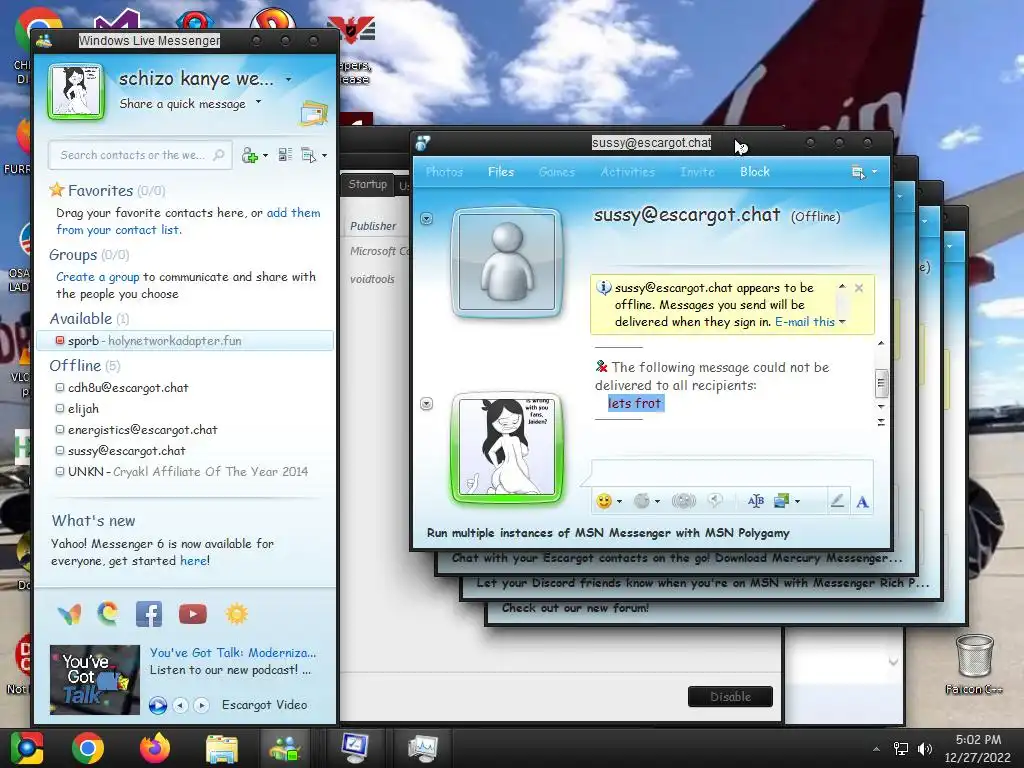This screenshot has width=1024, height=768.
Task: Click Games in the chat toolbar
Action: coord(557,172)
